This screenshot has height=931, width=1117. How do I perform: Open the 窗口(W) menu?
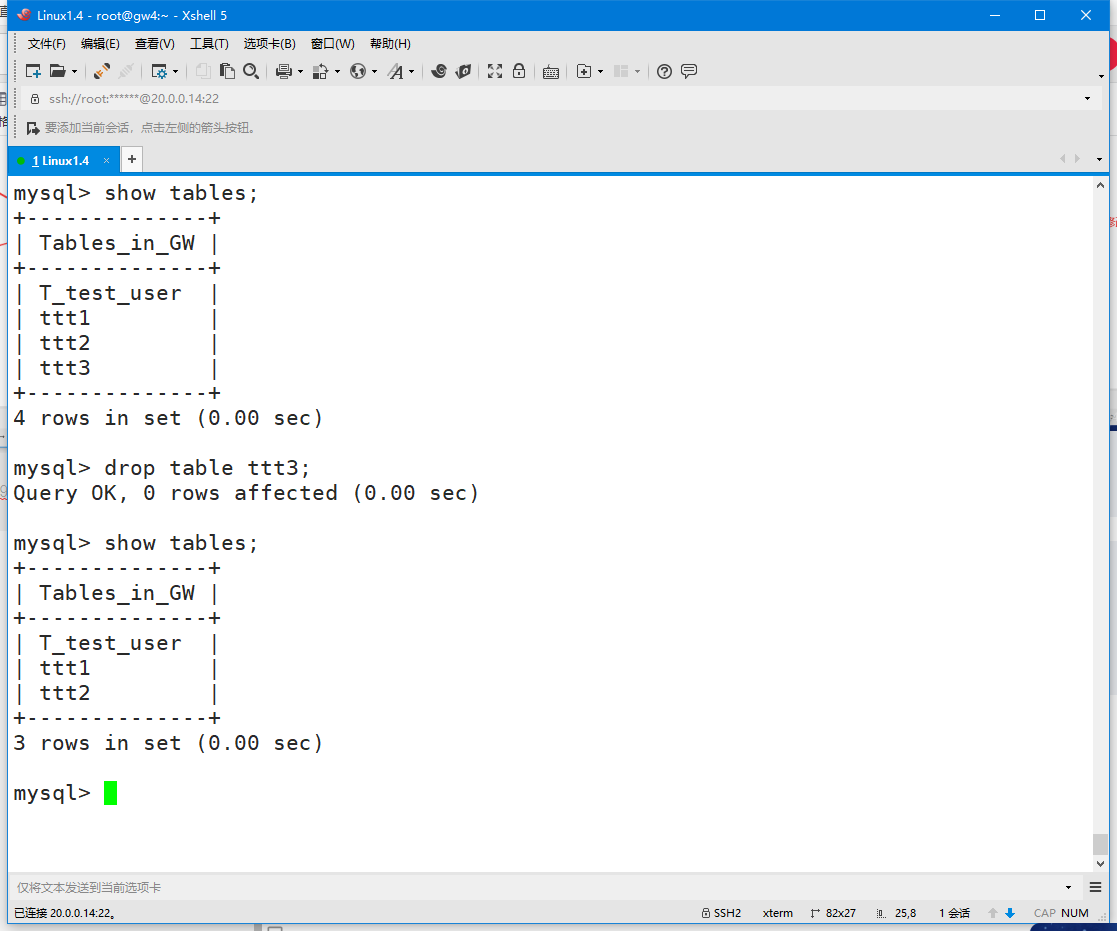click(333, 43)
